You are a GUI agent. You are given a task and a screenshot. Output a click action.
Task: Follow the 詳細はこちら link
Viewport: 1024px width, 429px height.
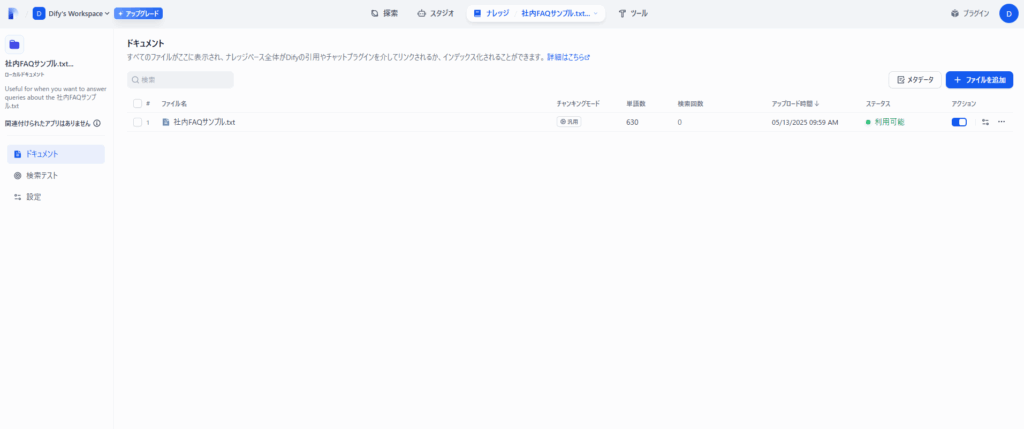568,57
